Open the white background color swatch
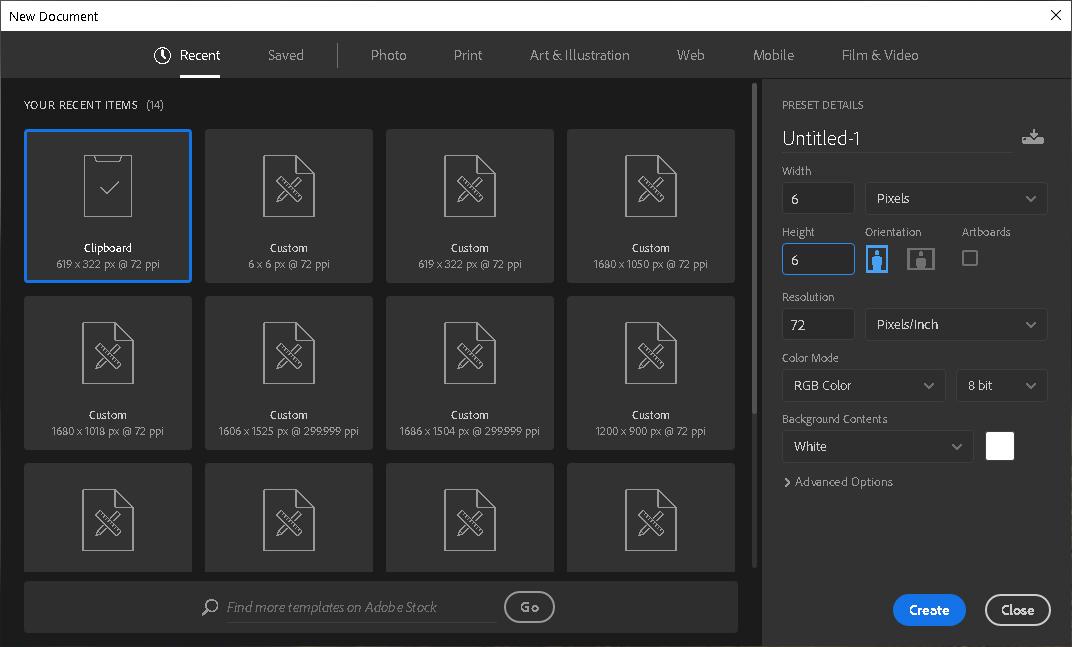The height and width of the screenshot is (647, 1072). pyautogui.click(x=1000, y=446)
